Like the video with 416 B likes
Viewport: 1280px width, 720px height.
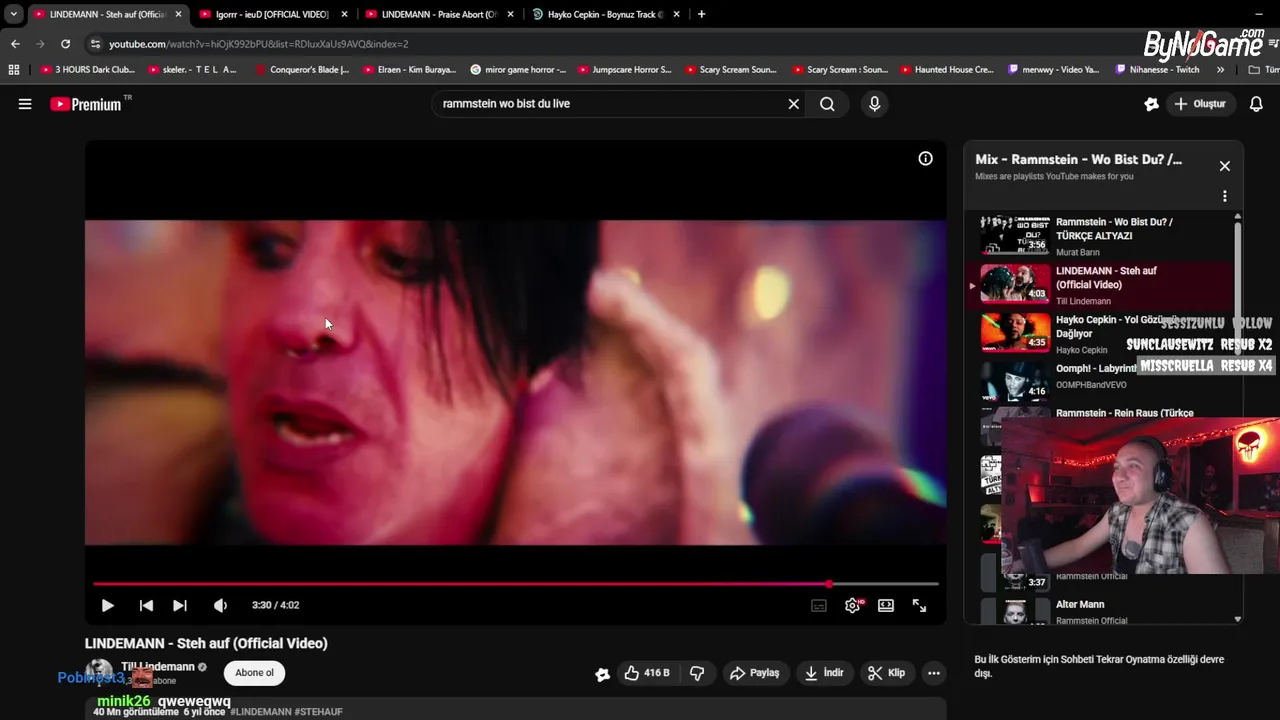(x=647, y=673)
